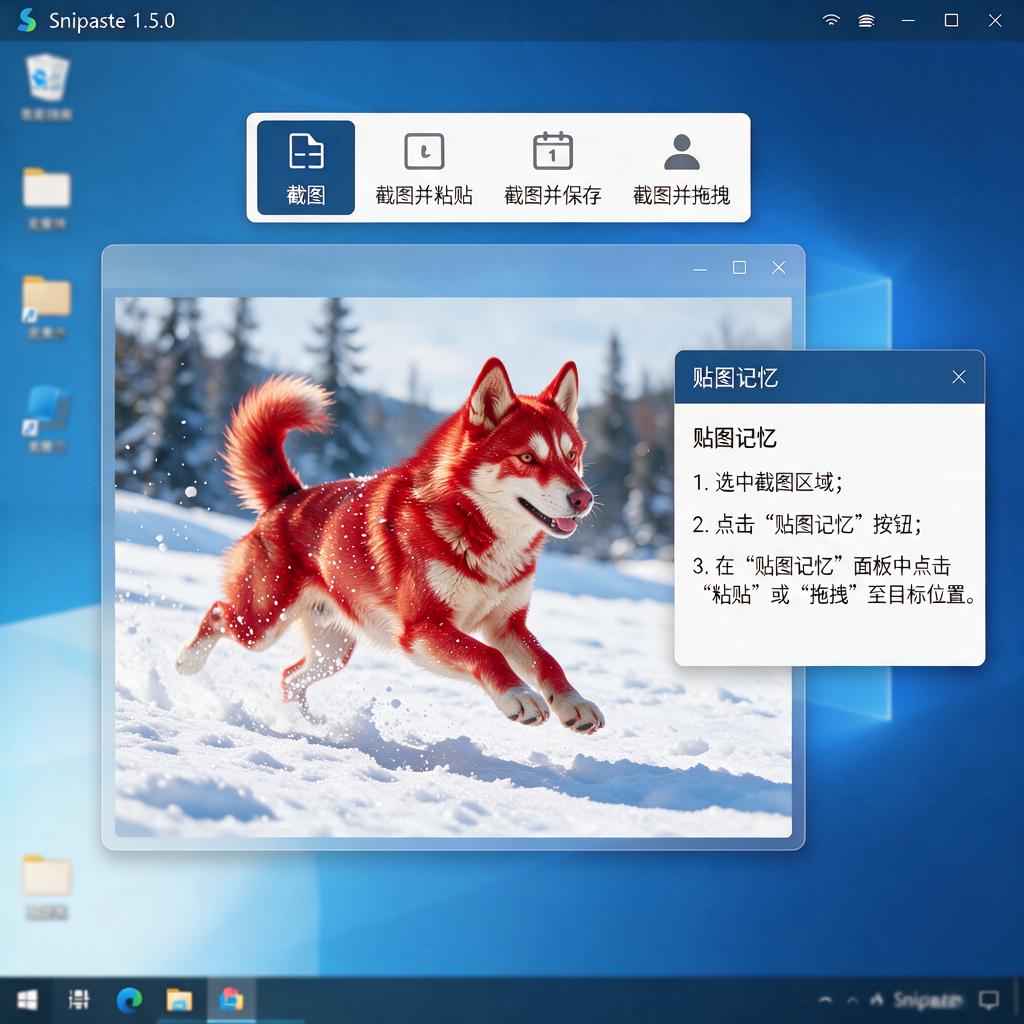1024x1024 pixels.
Task: Click the 贴图记忆 panel title bar
Action: [x=829, y=377]
